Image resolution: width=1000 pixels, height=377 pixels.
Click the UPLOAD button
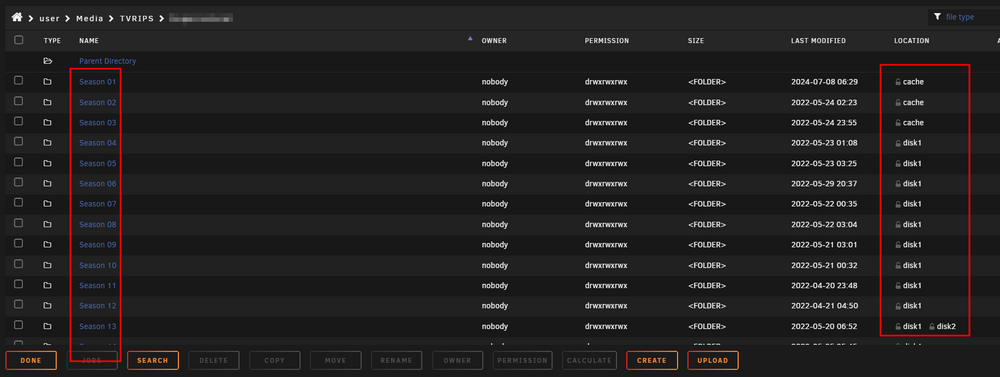pos(712,360)
